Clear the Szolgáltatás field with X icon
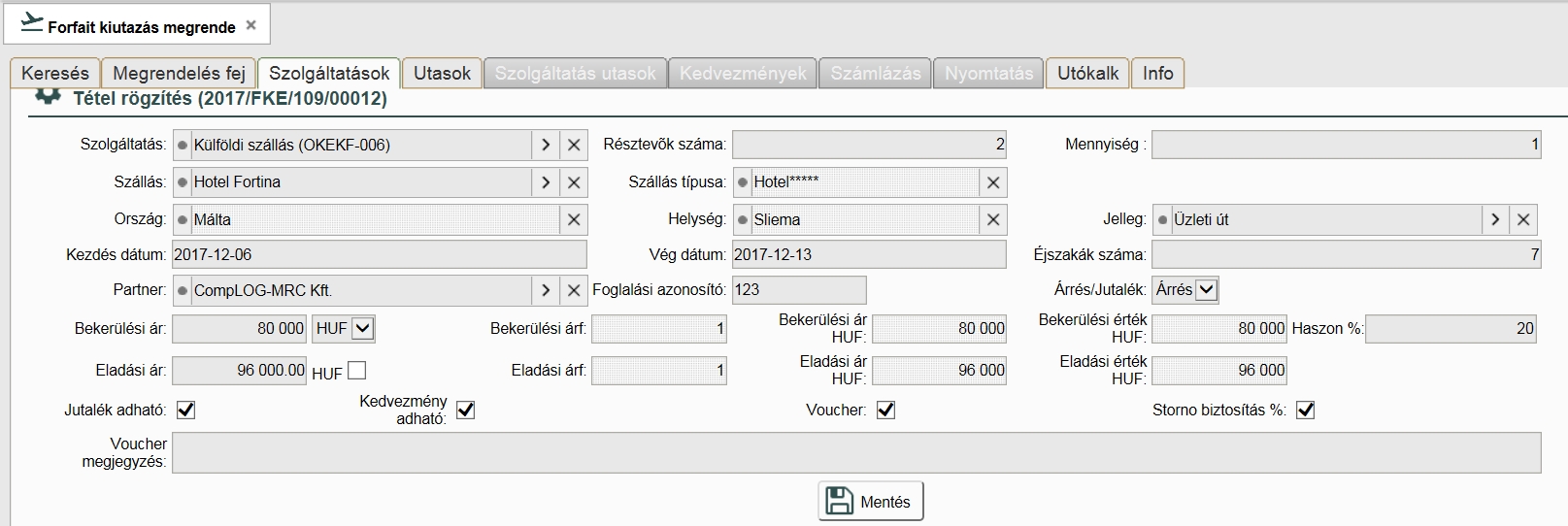The height and width of the screenshot is (526, 1568). tap(574, 145)
